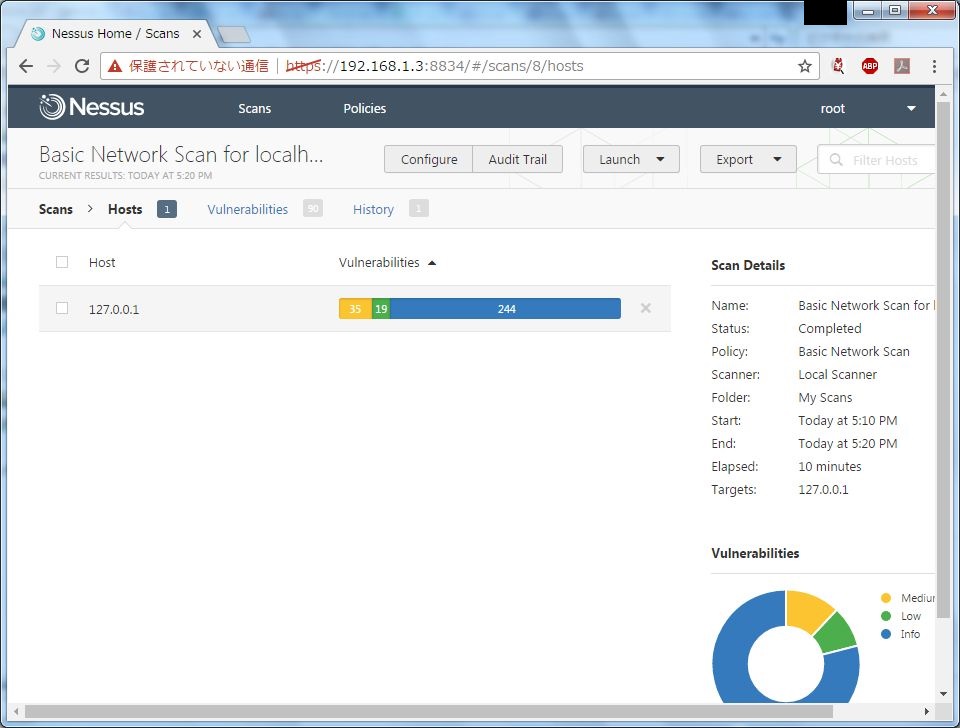Open the Policies menu in the header

[365, 108]
